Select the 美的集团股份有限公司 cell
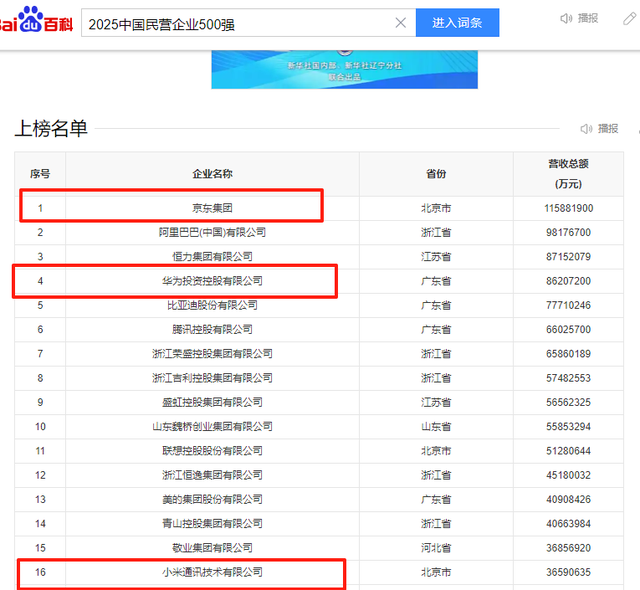 click(x=212, y=499)
